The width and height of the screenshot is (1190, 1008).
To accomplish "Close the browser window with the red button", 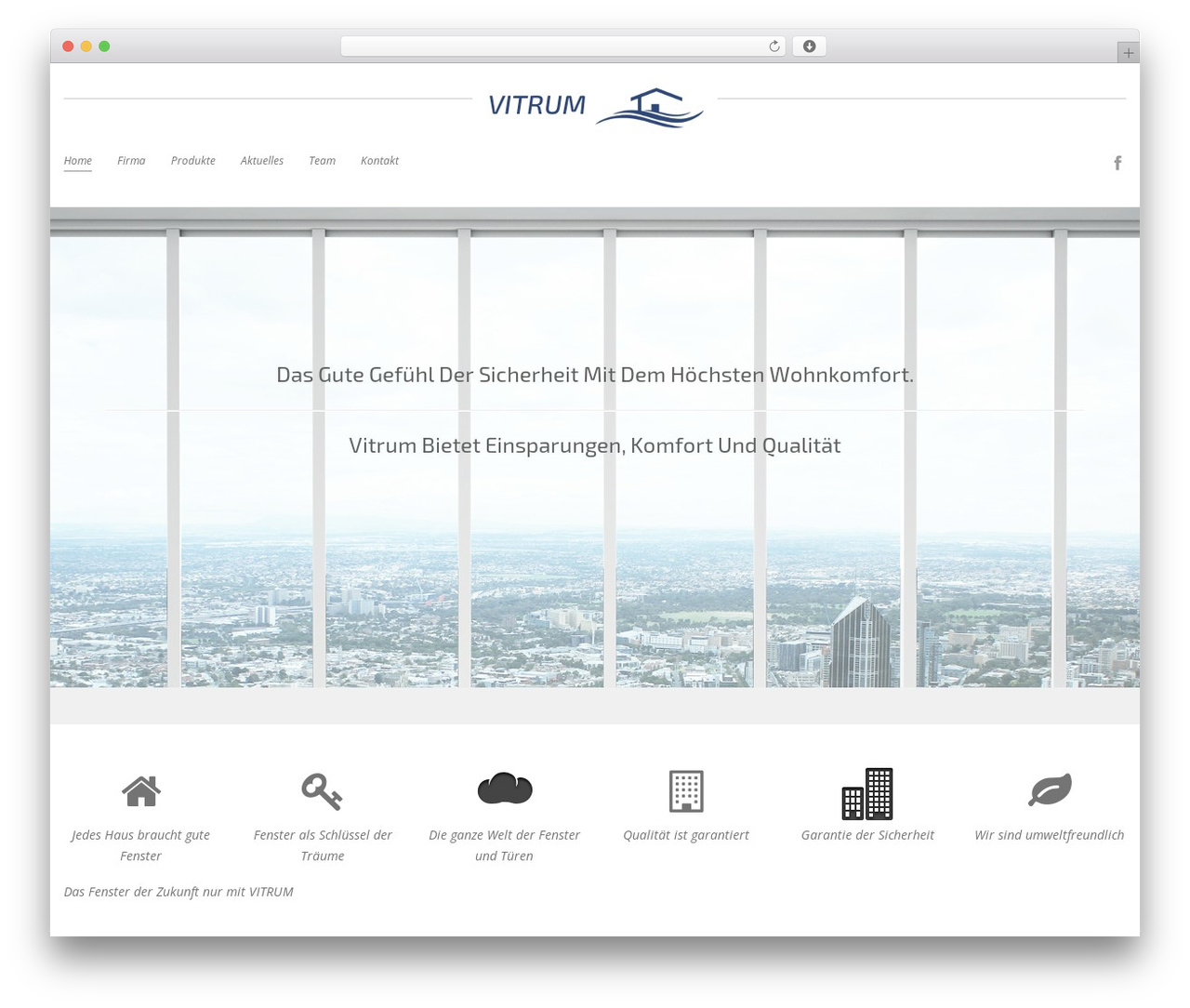I will (68, 46).
